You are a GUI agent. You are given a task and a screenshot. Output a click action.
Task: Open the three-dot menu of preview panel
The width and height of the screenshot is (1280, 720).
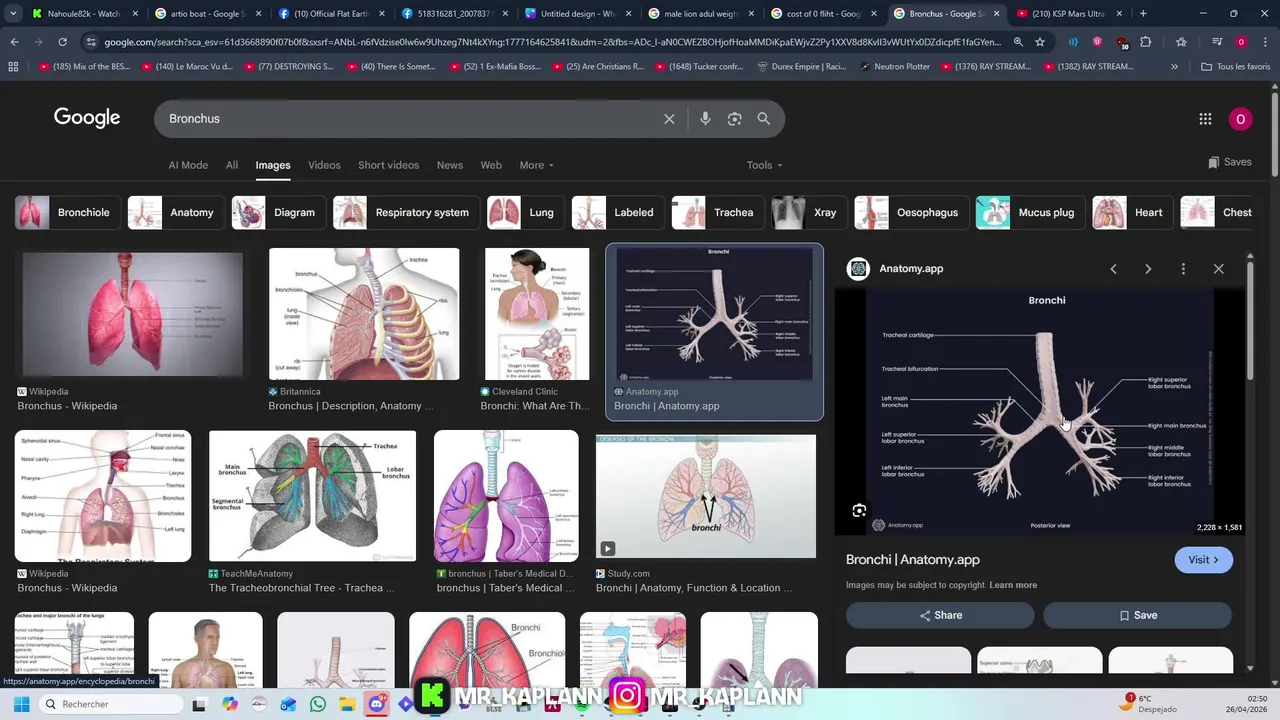click(x=1183, y=269)
